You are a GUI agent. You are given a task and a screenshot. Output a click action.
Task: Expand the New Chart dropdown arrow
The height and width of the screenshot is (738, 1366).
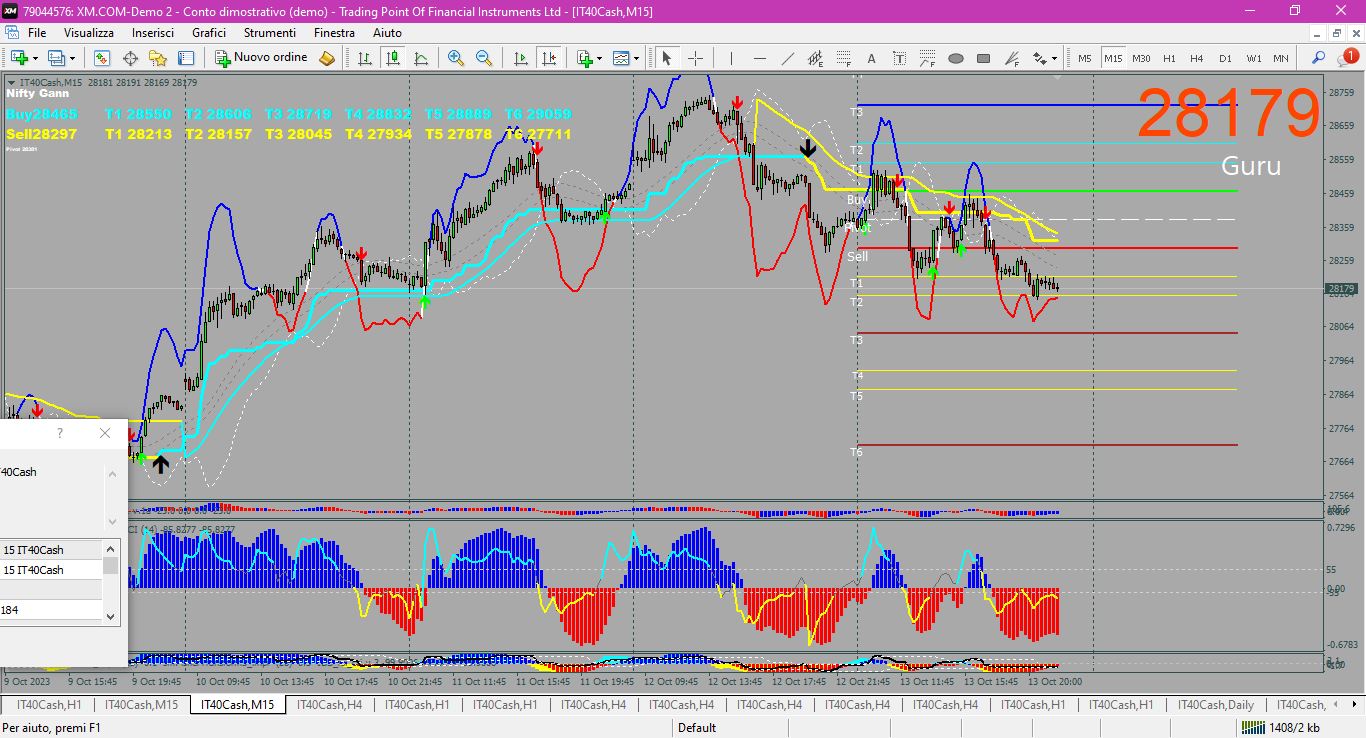(x=36, y=58)
